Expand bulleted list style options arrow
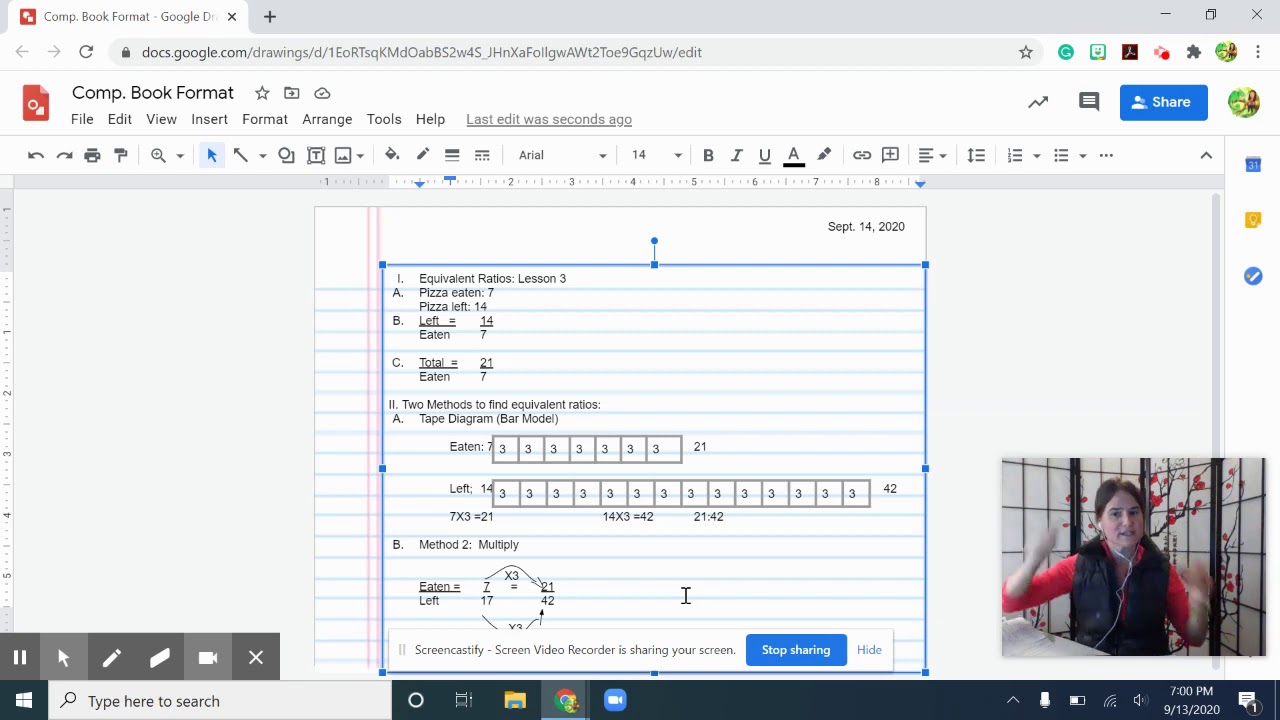This screenshot has height=720, width=1280. pos(1082,156)
